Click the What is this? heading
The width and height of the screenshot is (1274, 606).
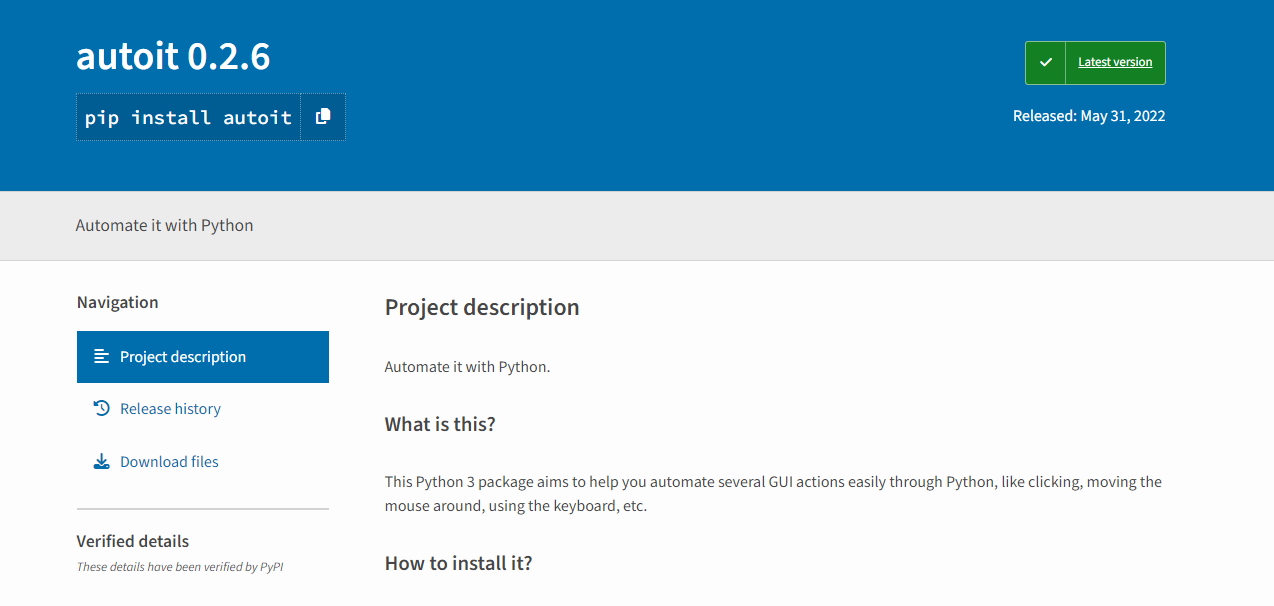click(x=440, y=424)
